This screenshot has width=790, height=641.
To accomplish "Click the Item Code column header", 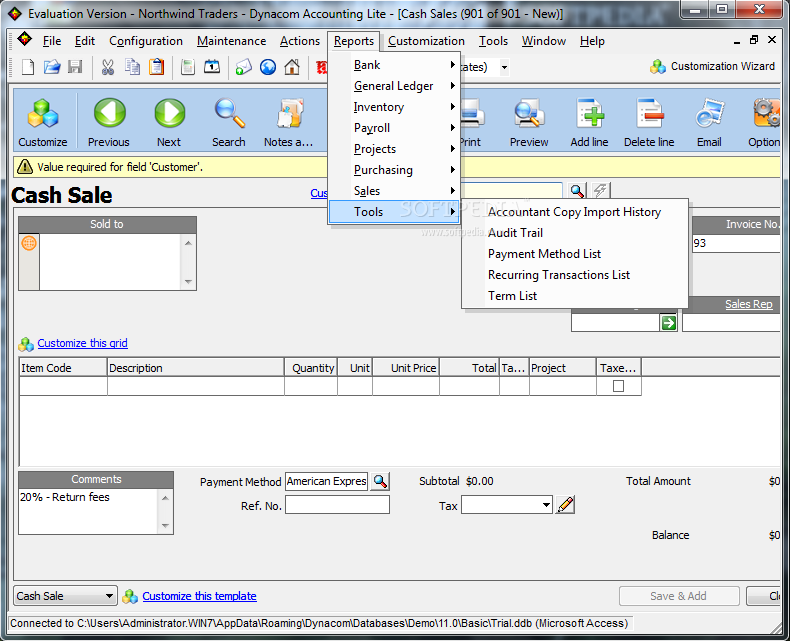I will tap(63, 368).
